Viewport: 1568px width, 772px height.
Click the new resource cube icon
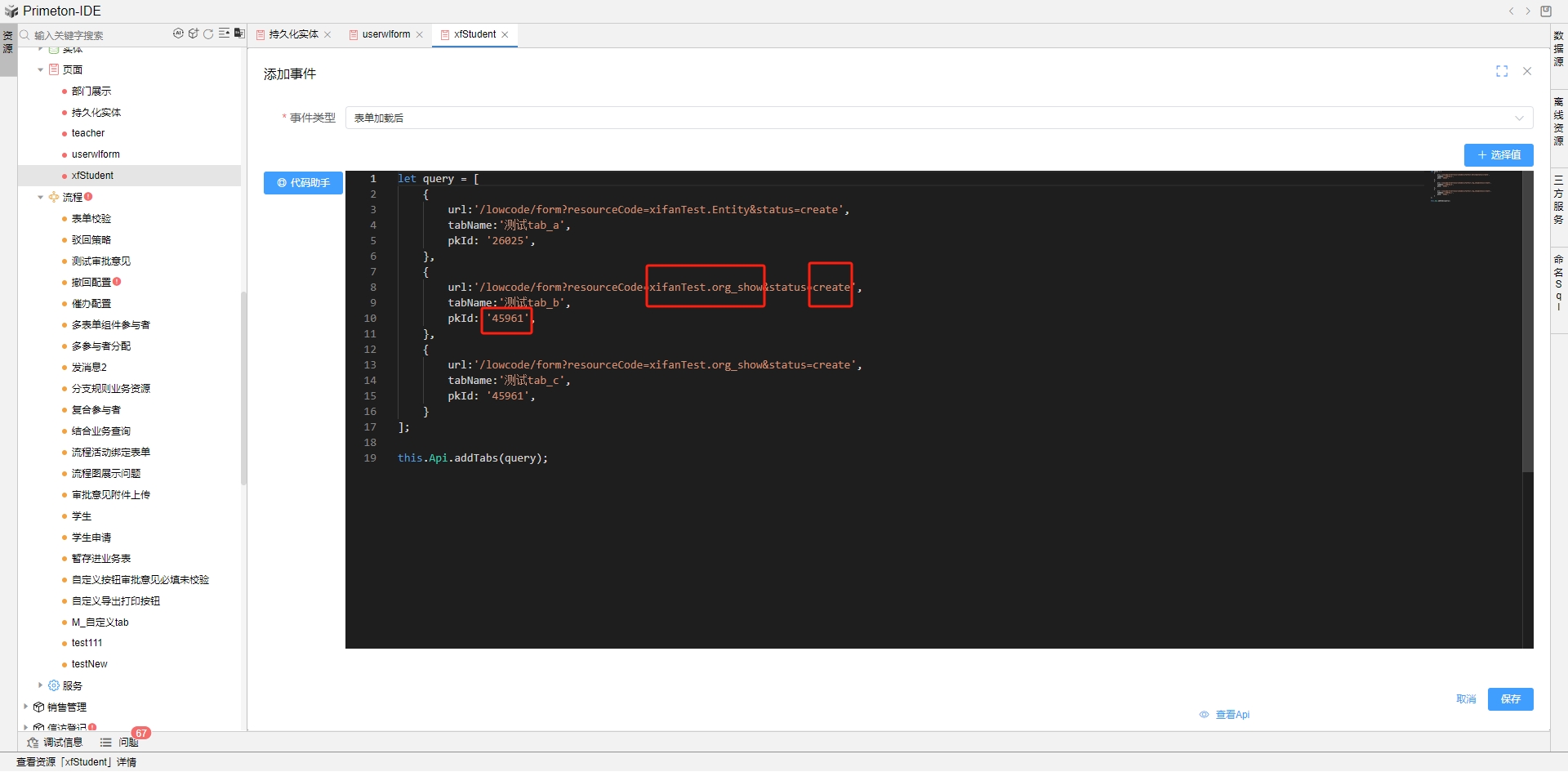[x=194, y=33]
